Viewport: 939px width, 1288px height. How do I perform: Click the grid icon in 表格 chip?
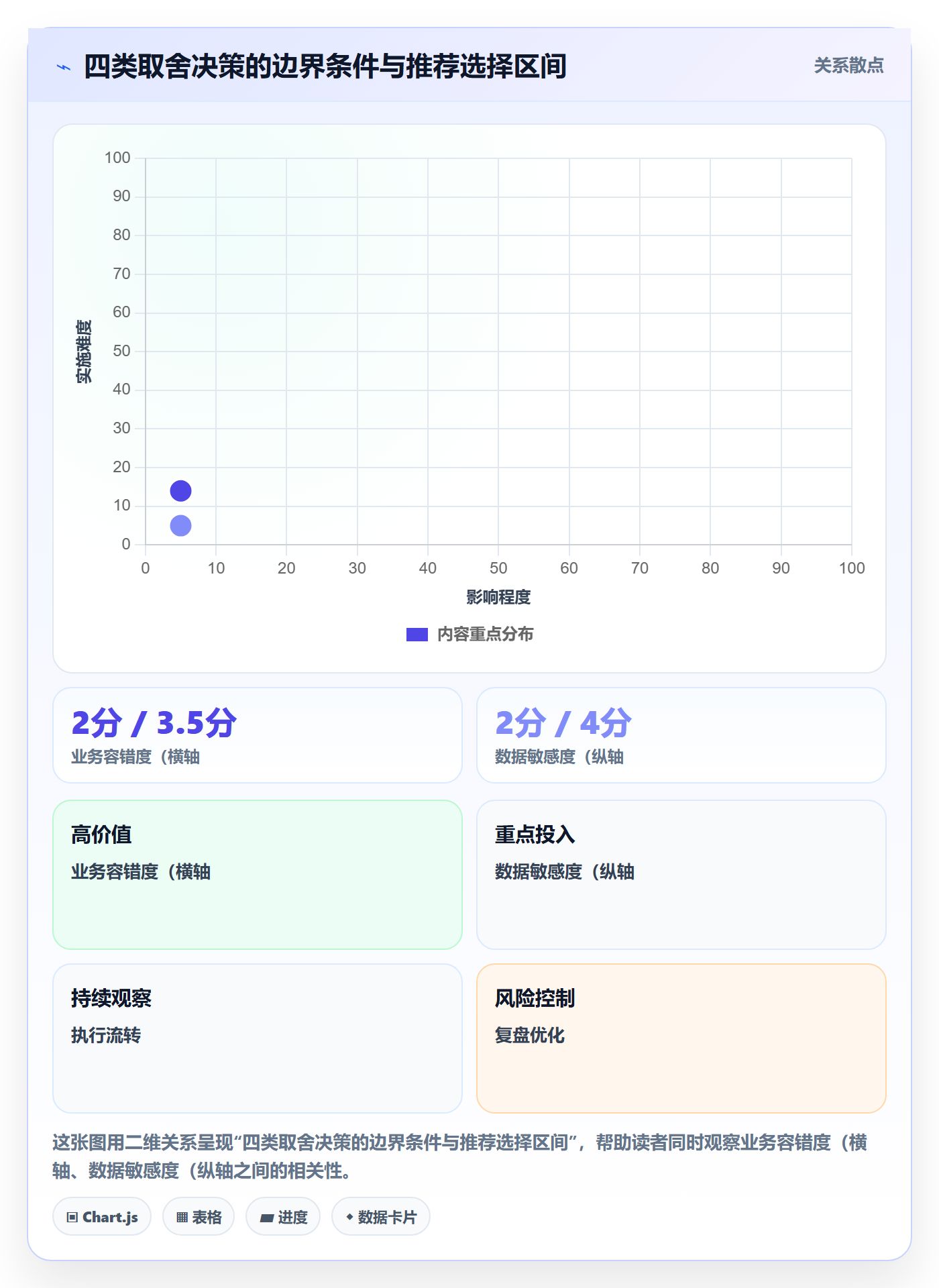pyautogui.click(x=182, y=1218)
